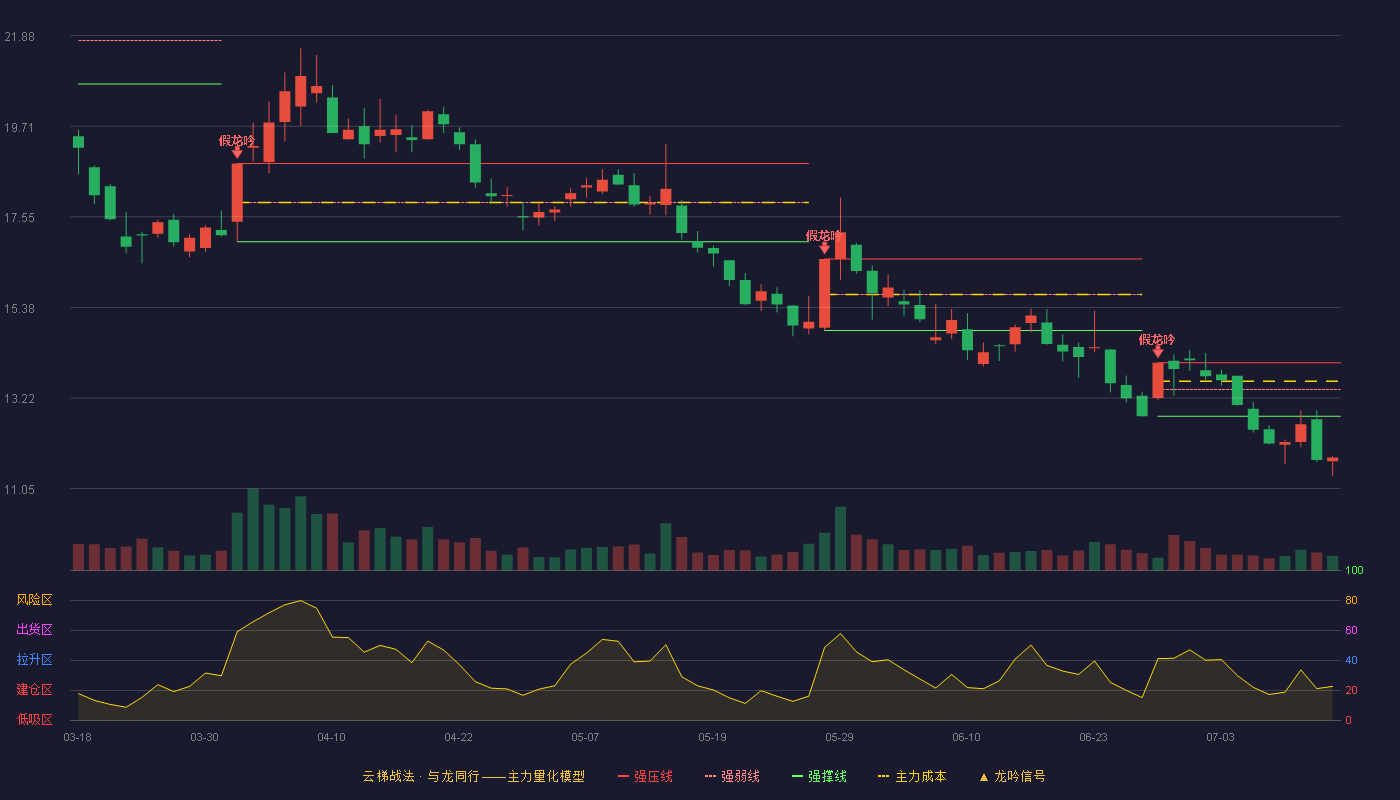Screen dimensions: 1400x800
Task: Toggle the 主力成本 legend entry
Action: tap(912, 776)
